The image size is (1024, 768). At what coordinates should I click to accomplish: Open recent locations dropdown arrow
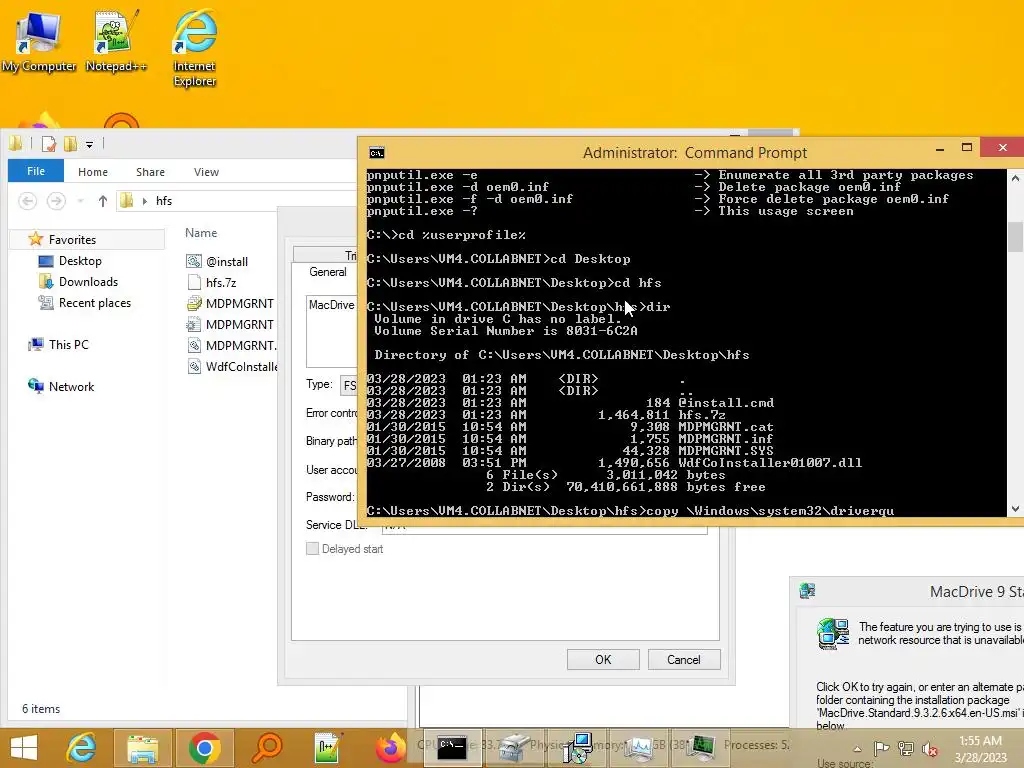(x=80, y=201)
